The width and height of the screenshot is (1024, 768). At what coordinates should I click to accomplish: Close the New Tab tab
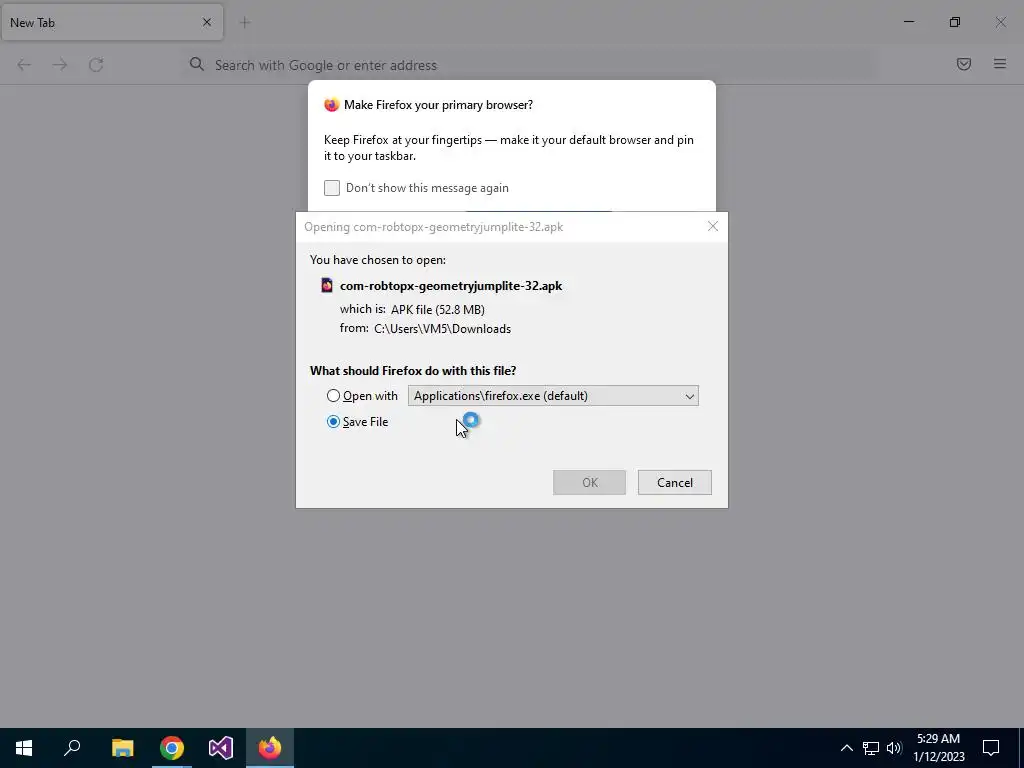pos(207,22)
